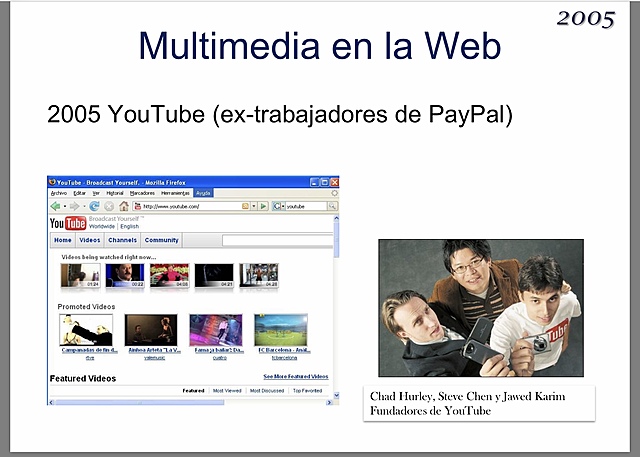
Task: Open the Editar menu
Action: click(x=80, y=193)
